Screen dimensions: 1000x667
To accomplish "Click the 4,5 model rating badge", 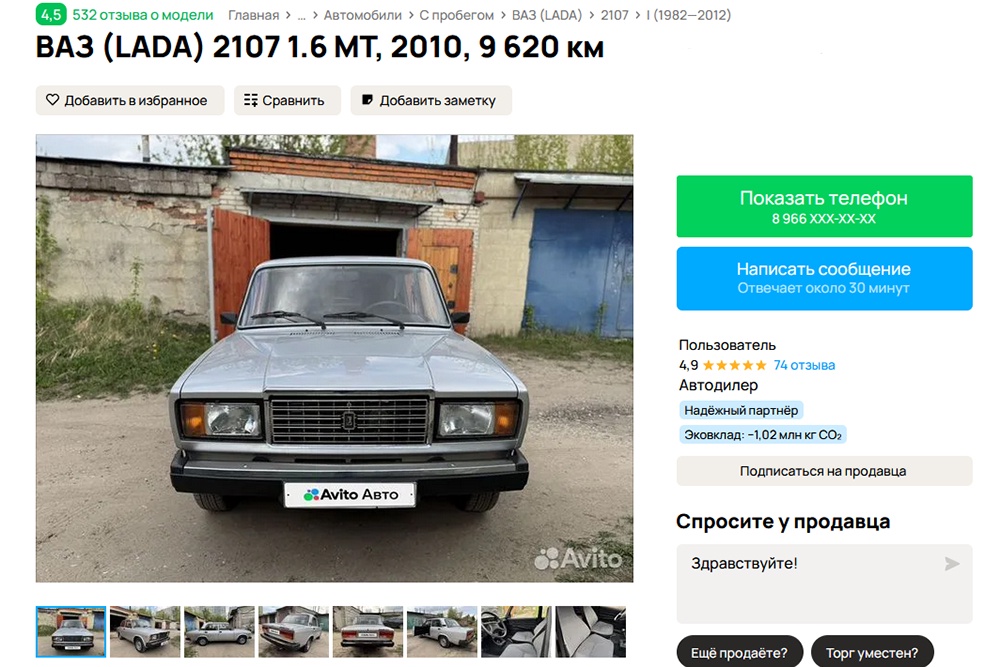I will pyautogui.click(x=51, y=14).
